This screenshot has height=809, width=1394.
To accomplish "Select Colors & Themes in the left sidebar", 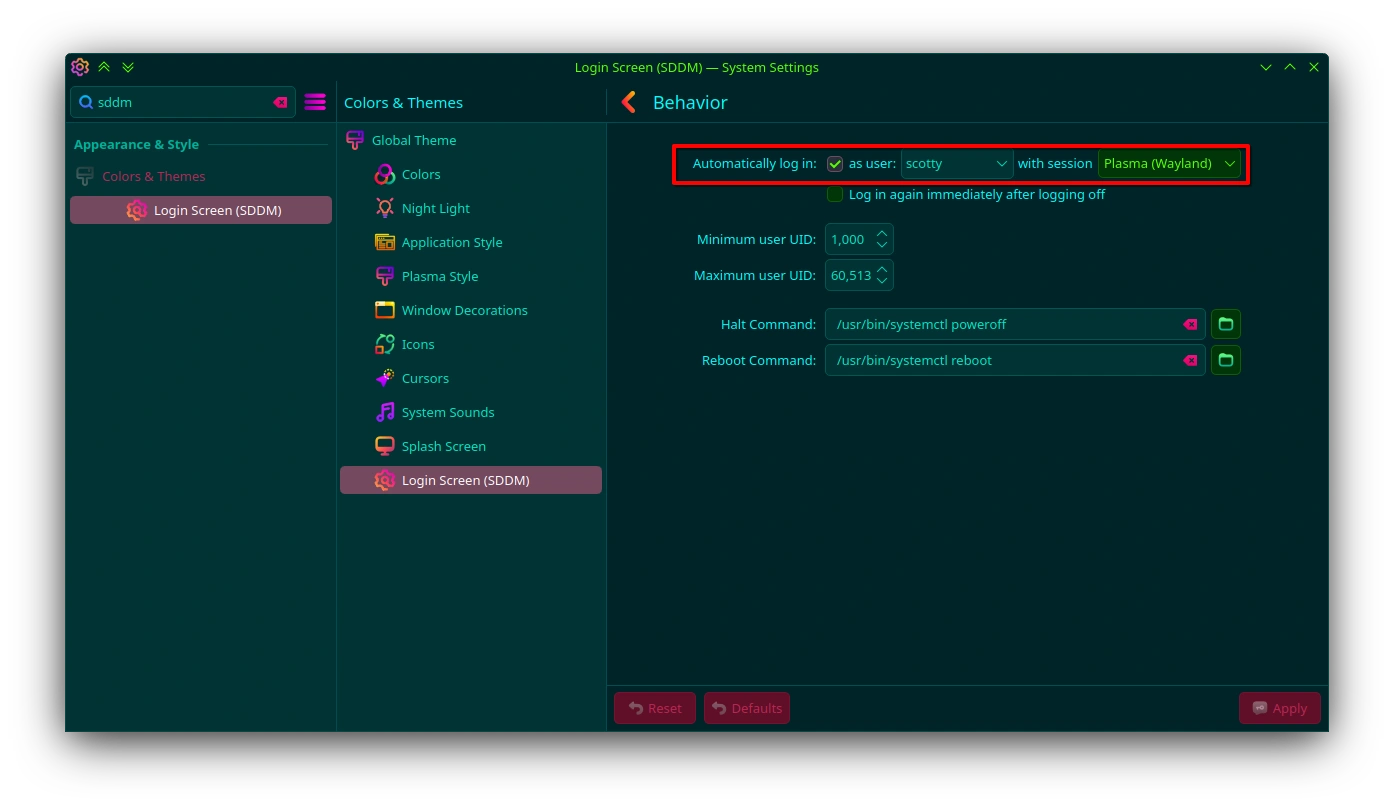I will click(201, 176).
